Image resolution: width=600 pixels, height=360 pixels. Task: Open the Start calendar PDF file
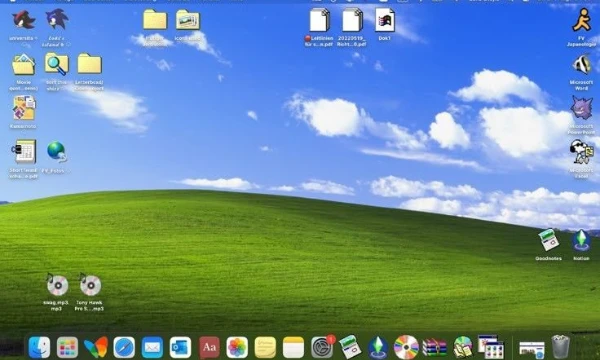tap(24, 151)
